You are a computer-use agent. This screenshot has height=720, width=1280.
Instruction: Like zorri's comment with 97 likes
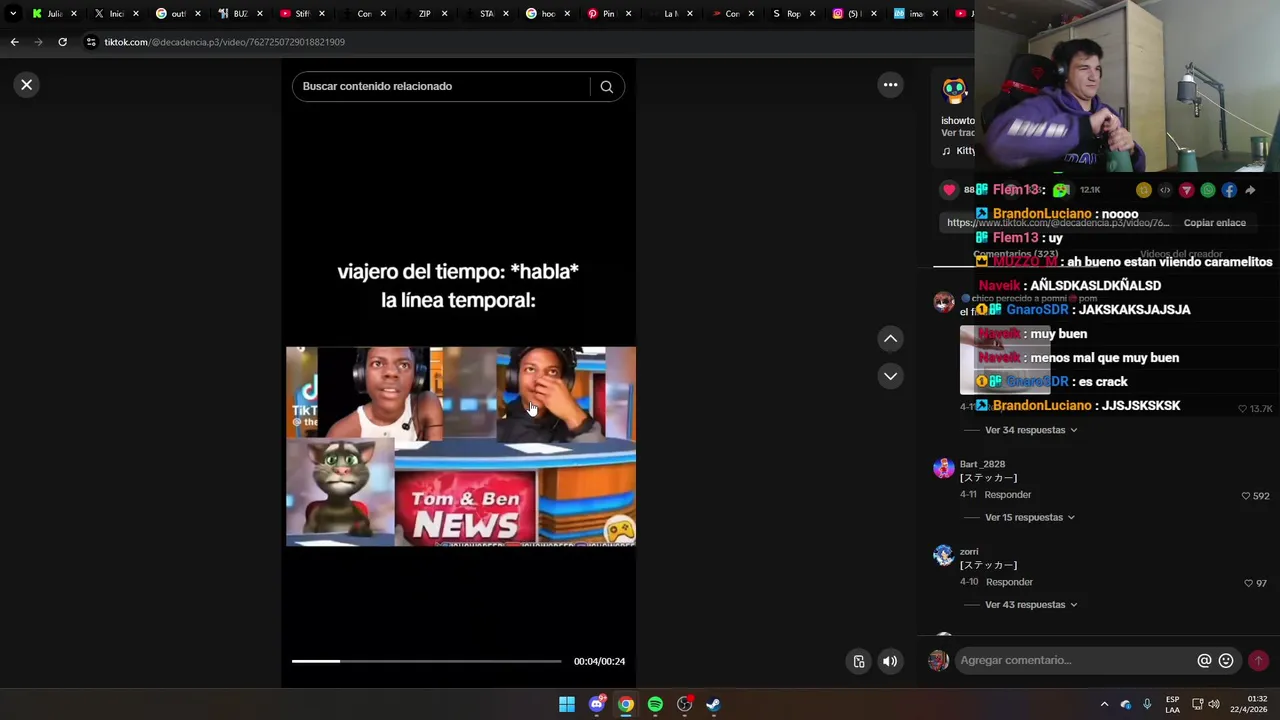(1255, 583)
